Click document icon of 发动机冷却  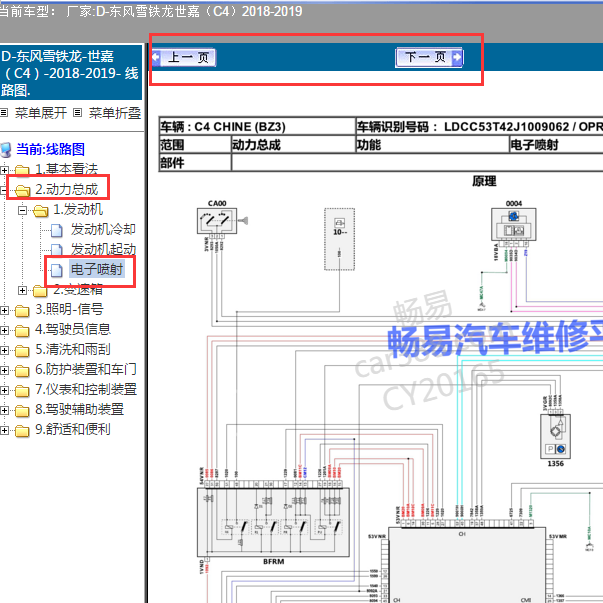(57, 230)
